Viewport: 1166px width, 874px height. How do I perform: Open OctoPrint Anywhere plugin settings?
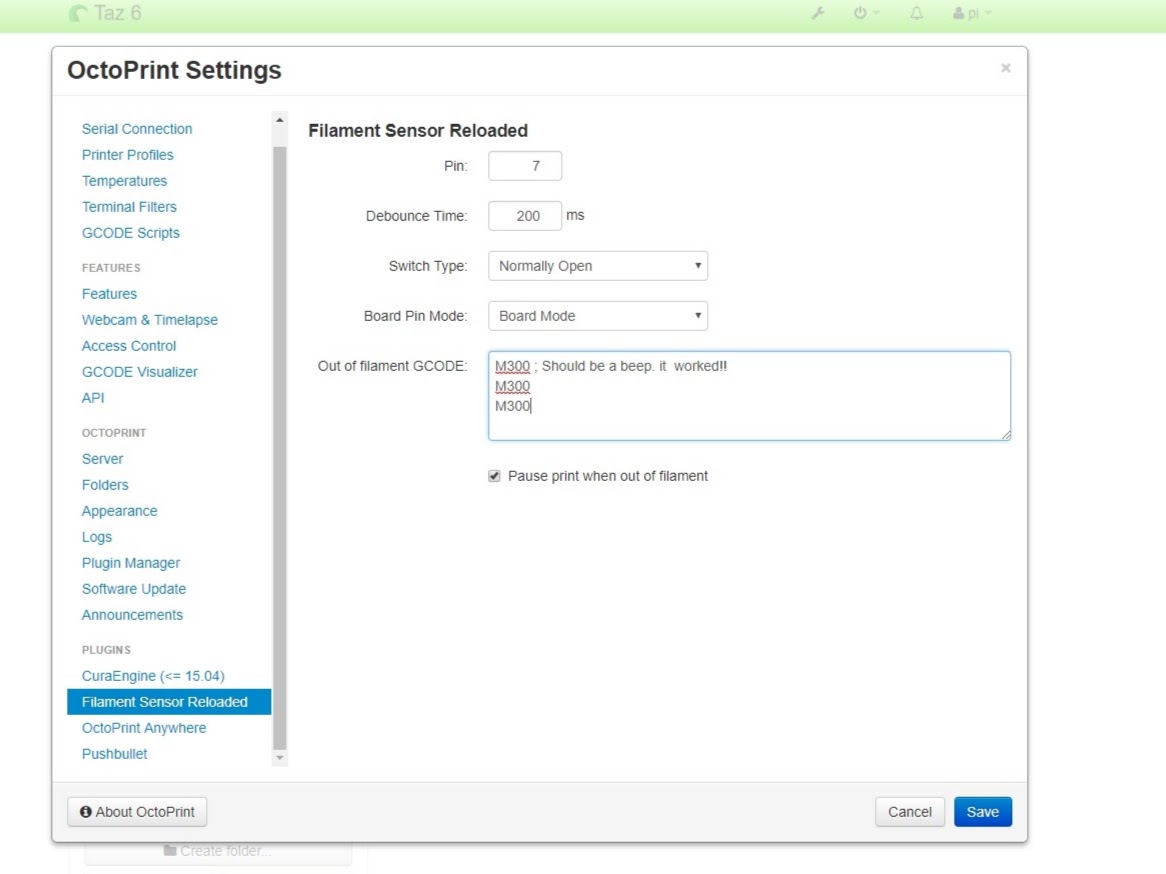(144, 728)
